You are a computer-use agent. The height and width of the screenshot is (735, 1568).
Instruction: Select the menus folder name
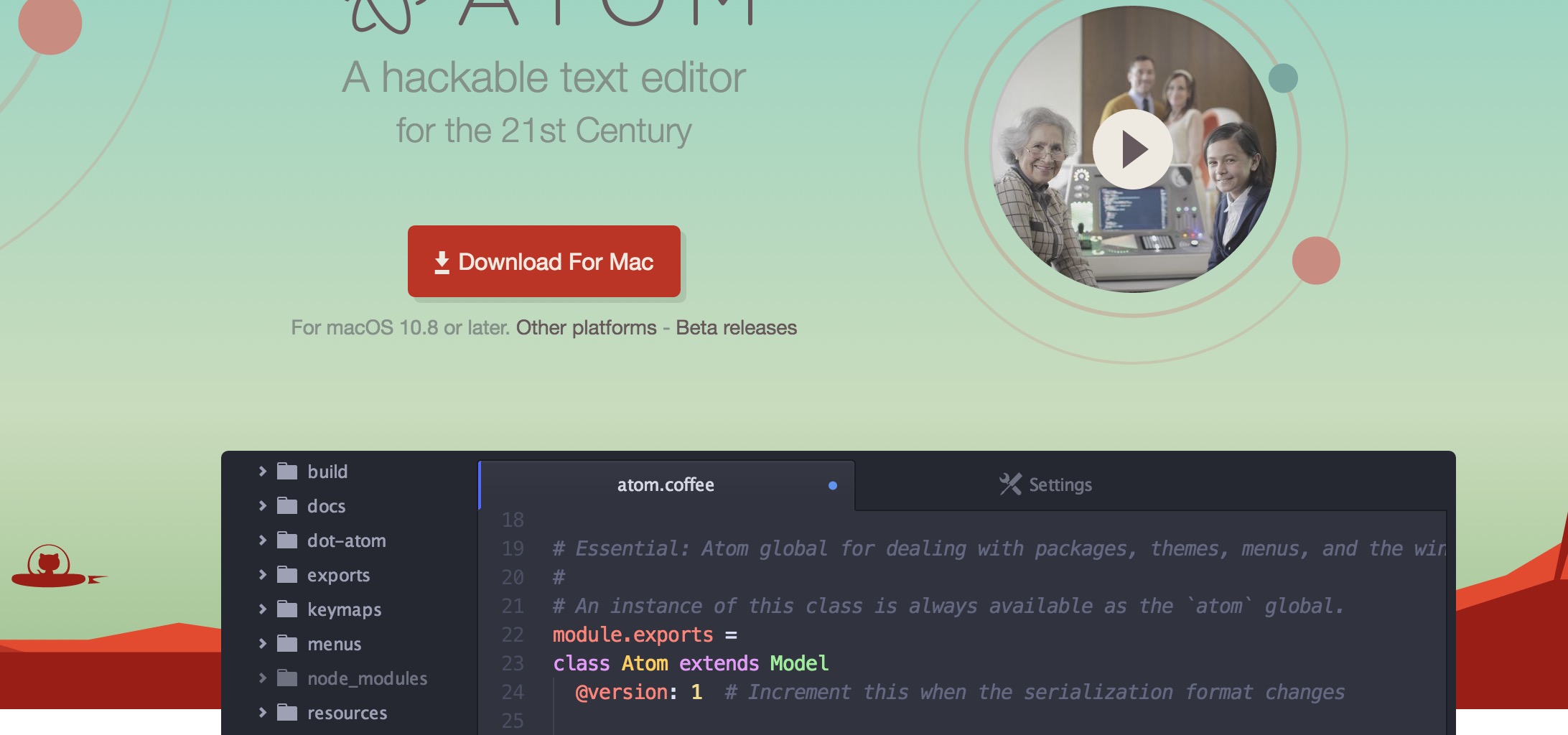click(x=334, y=644)
